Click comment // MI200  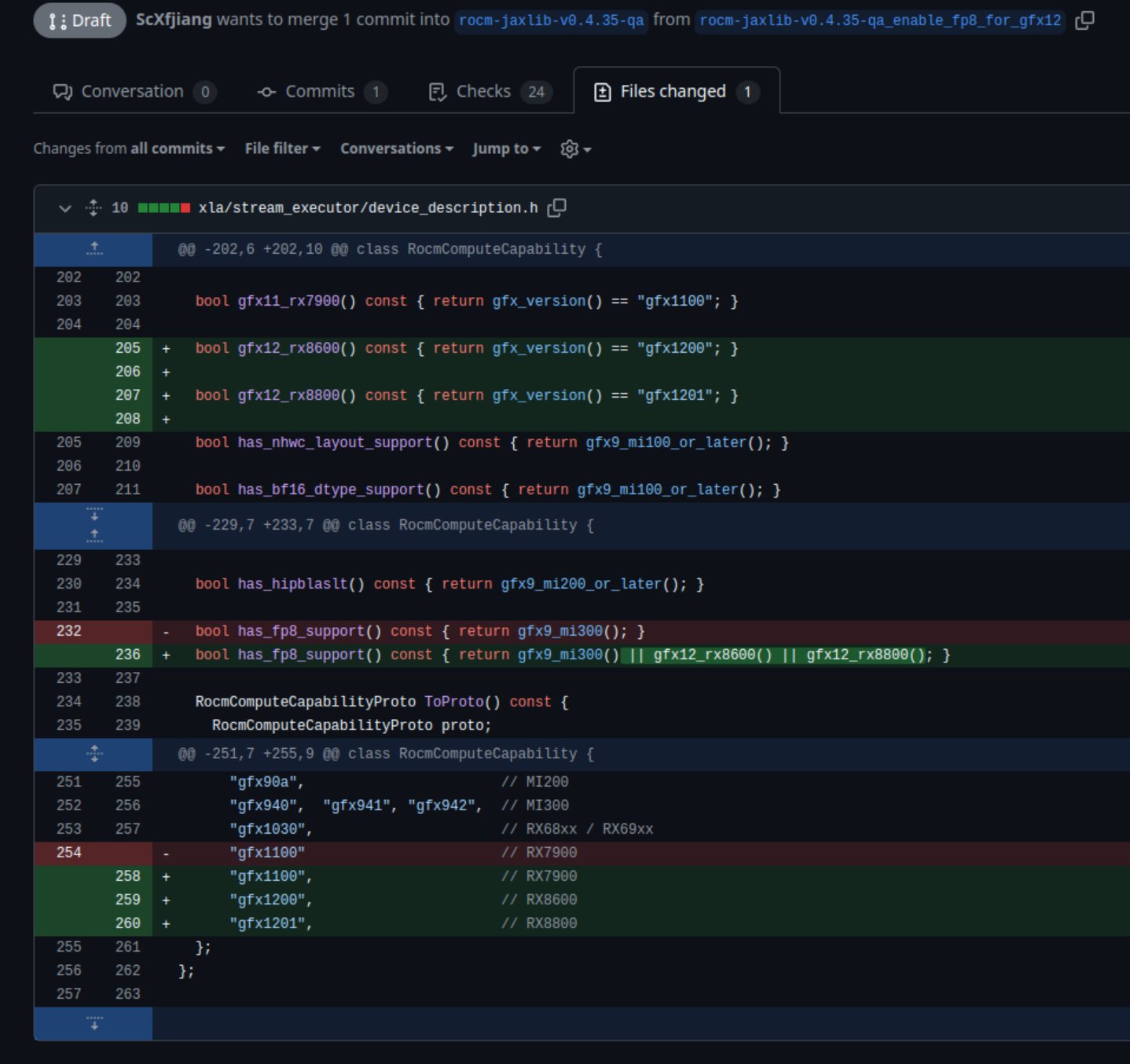pyautogui.click(x=535, y=782)
